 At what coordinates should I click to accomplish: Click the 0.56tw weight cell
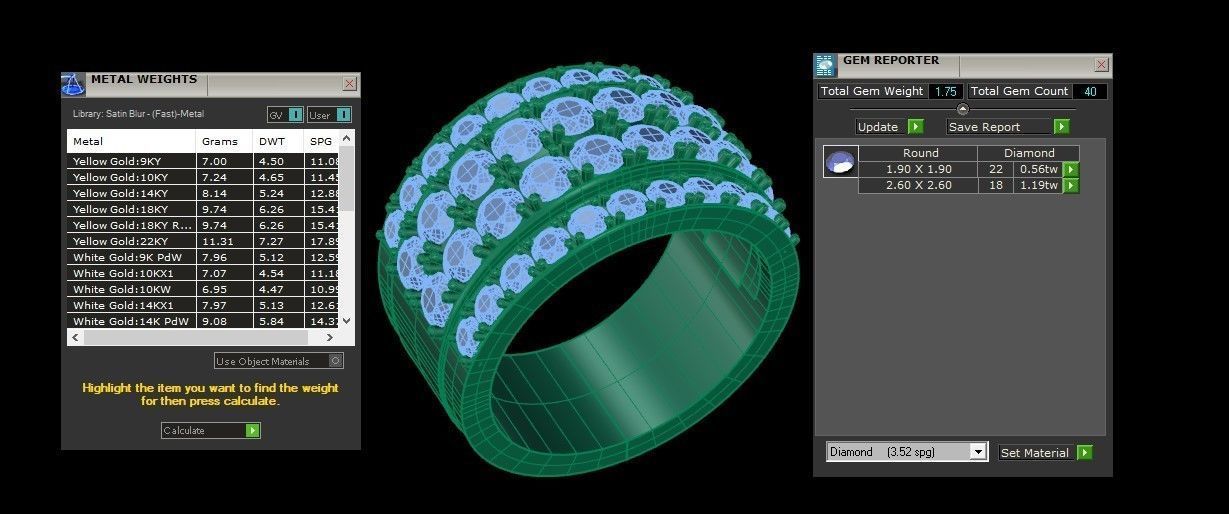[x=1038, y=169]
